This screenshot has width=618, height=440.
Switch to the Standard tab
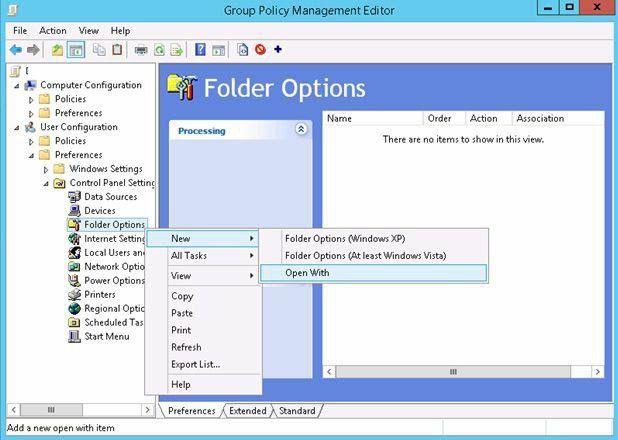pyautogui.click(x=297, y=410)
